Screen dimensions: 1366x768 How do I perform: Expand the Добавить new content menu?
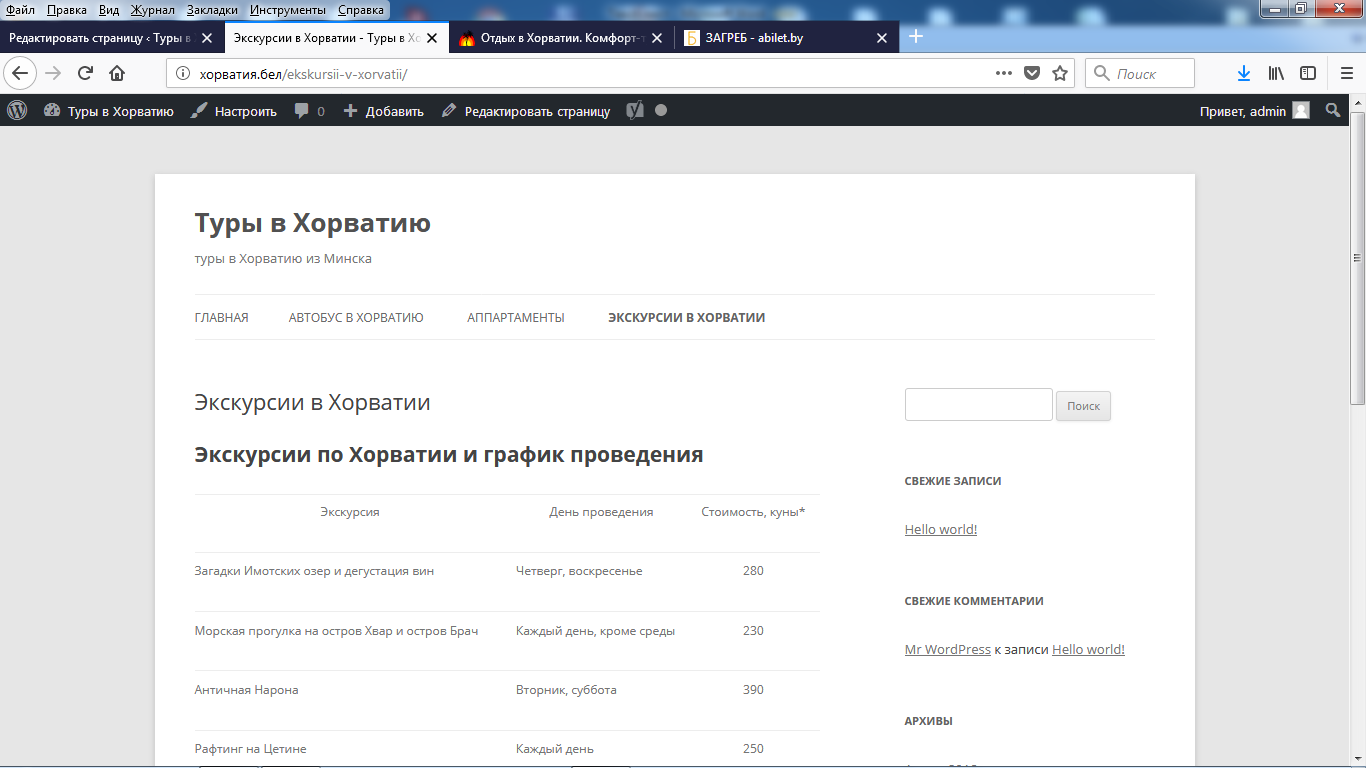coord(384,111)
